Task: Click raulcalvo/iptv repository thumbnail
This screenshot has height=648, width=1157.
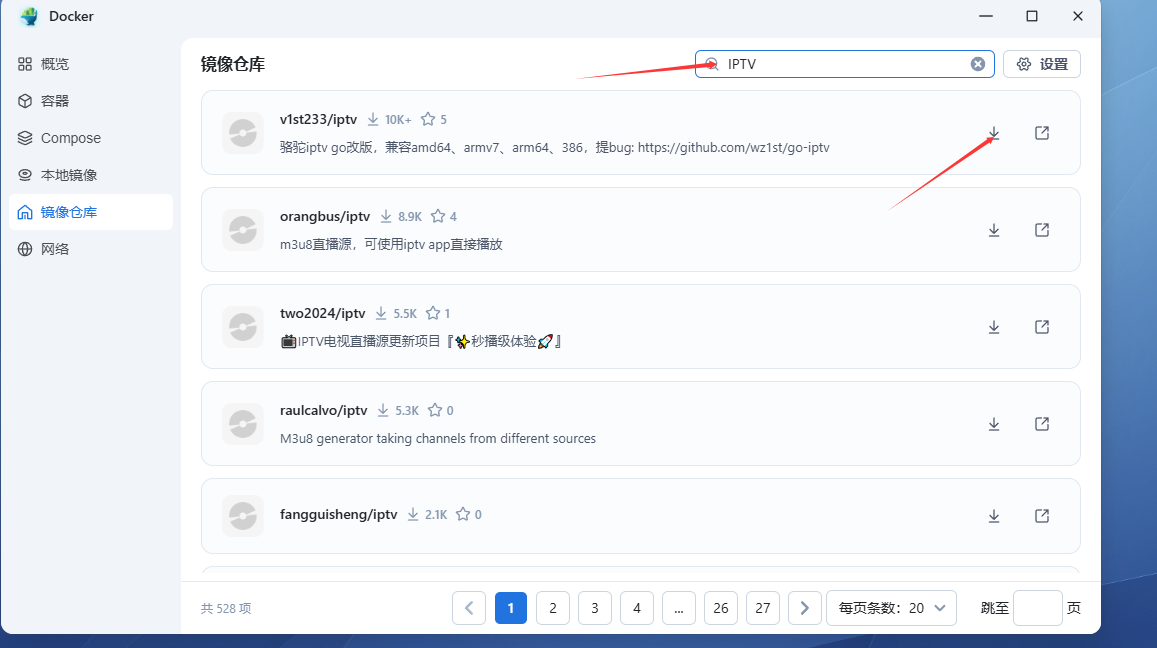Action: (x=243, y=424)
